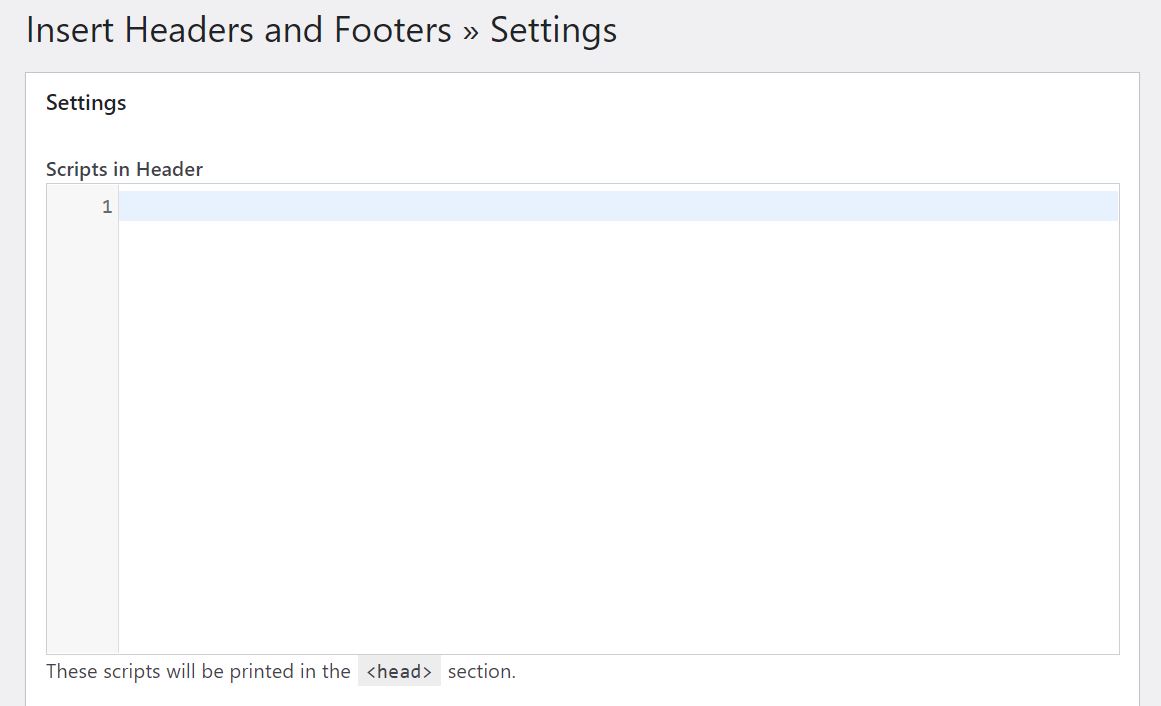The width and height of the screenshot is (1161, 706).
Task: Click the word "Footers" in the page title
Action: [393, 30]
